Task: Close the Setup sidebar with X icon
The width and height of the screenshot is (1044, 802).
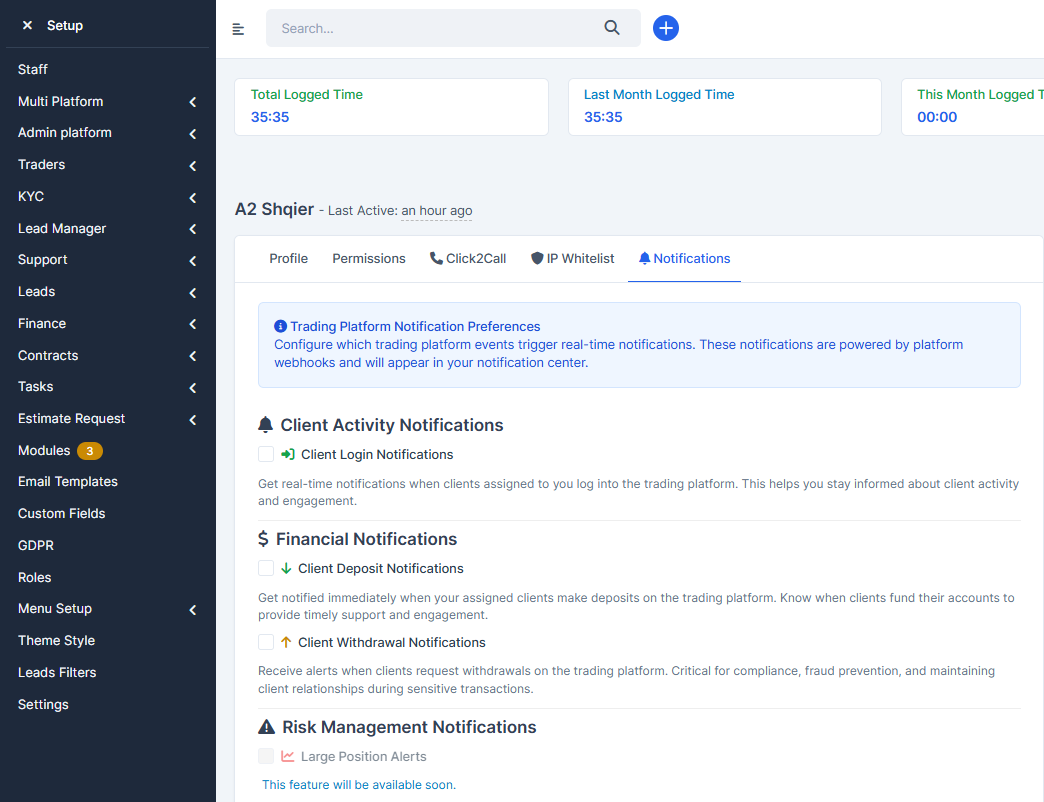Action: point(27,25)
